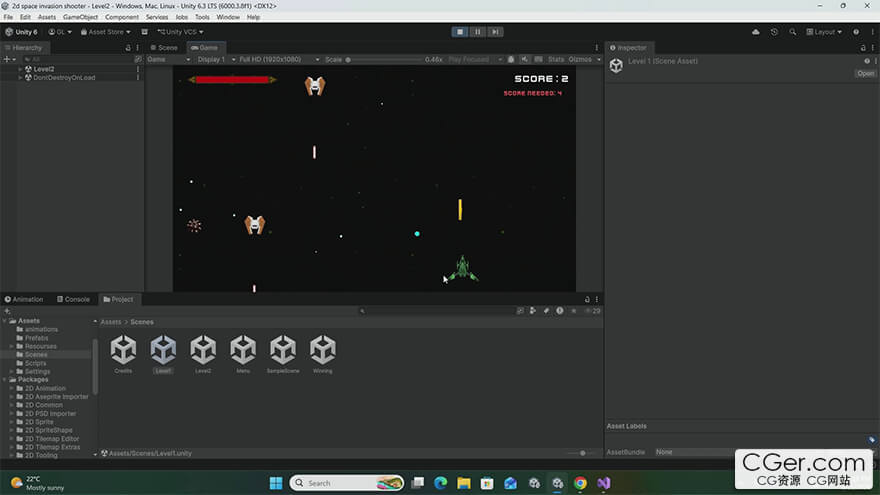Screen dimensions: 880x495
Task: Click the Assets breadcrumb link
Action: (111, 322)
